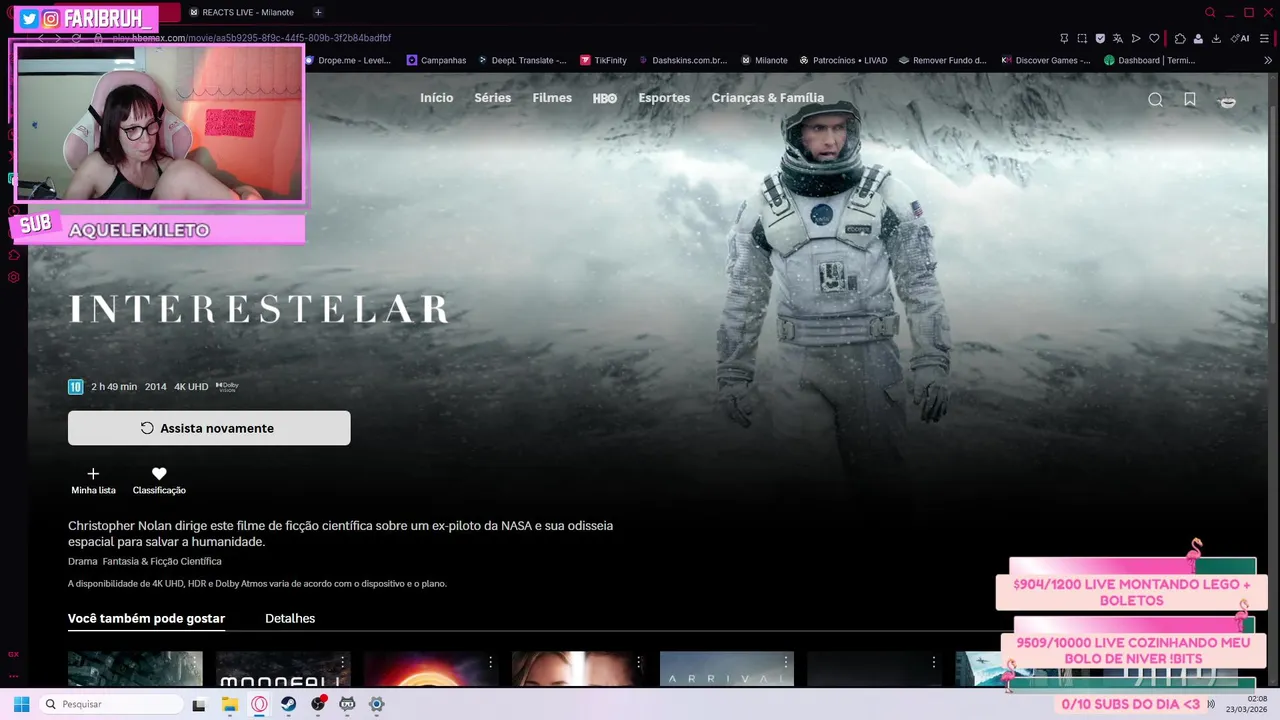Select Você também pode gostar tab
The height and width of the screenshot is (720, 1280).
[x=146, y=619]
